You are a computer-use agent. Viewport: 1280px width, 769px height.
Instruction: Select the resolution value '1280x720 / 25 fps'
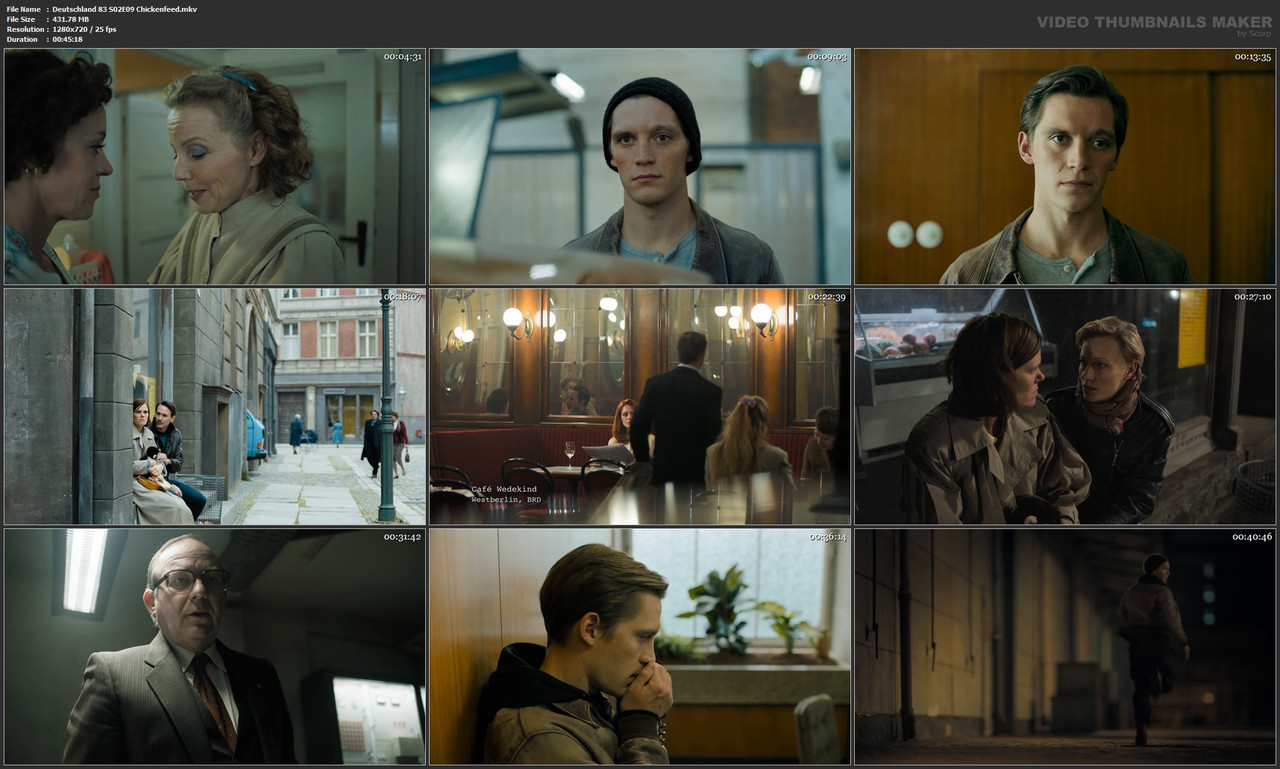(x=85, y=29)
